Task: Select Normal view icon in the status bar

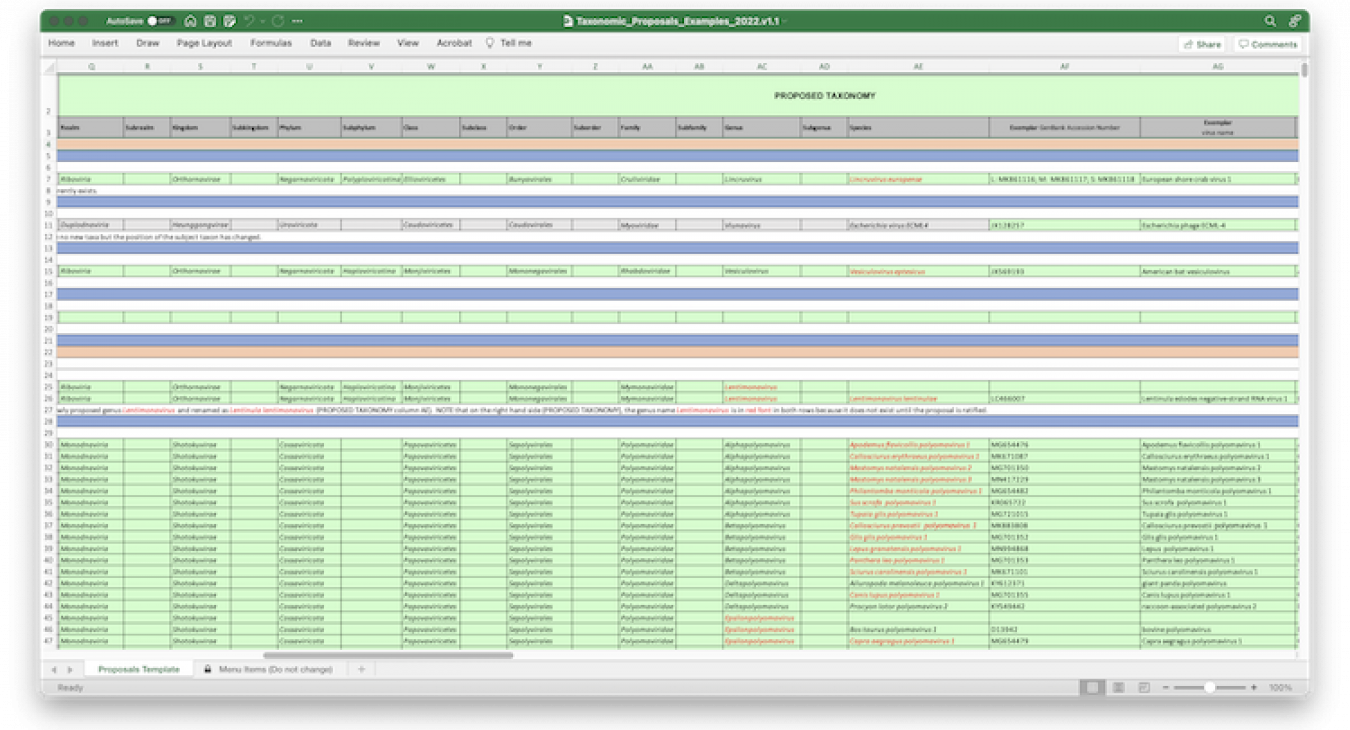Action: [1092, 688]
